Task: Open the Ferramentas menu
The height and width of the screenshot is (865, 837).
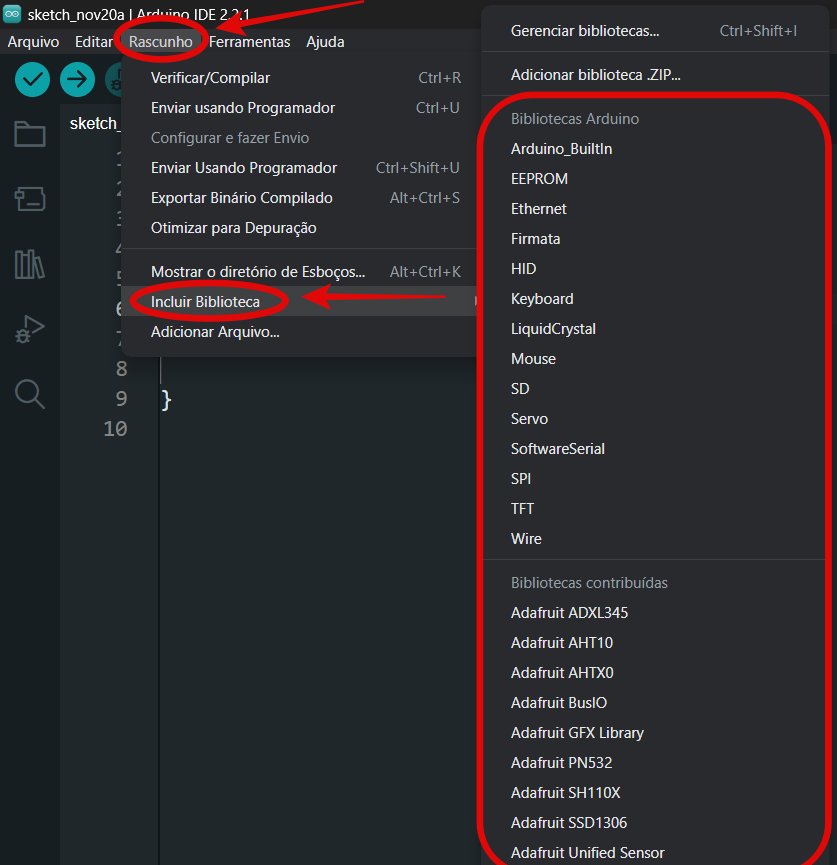Action: [249, 42]
